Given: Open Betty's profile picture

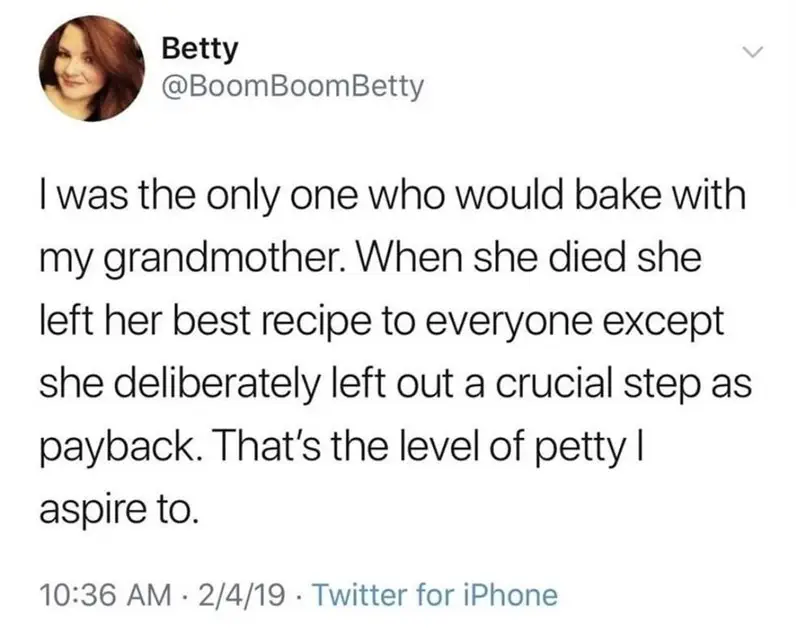Looking at the screenshot, I should (x=92, y=68).
